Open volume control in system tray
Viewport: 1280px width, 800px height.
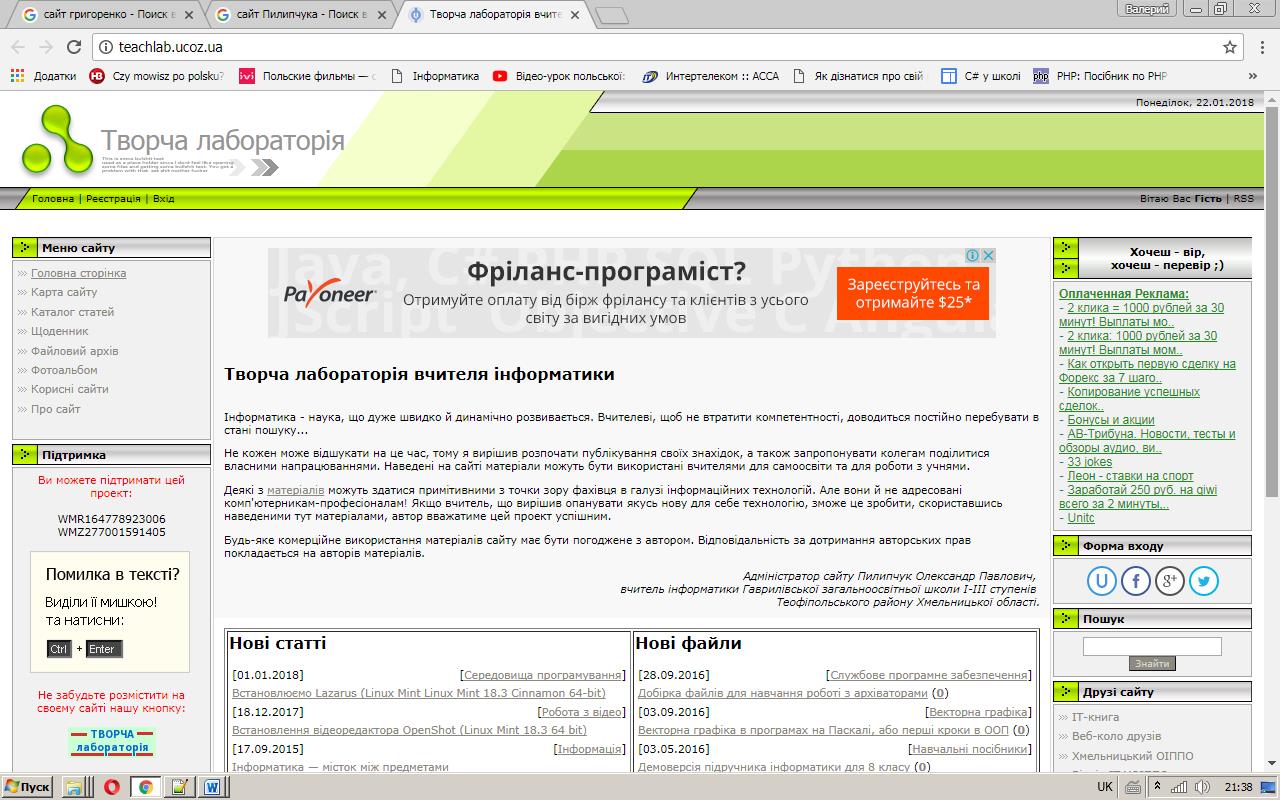pyautogui.click(x=1200, y=787)
